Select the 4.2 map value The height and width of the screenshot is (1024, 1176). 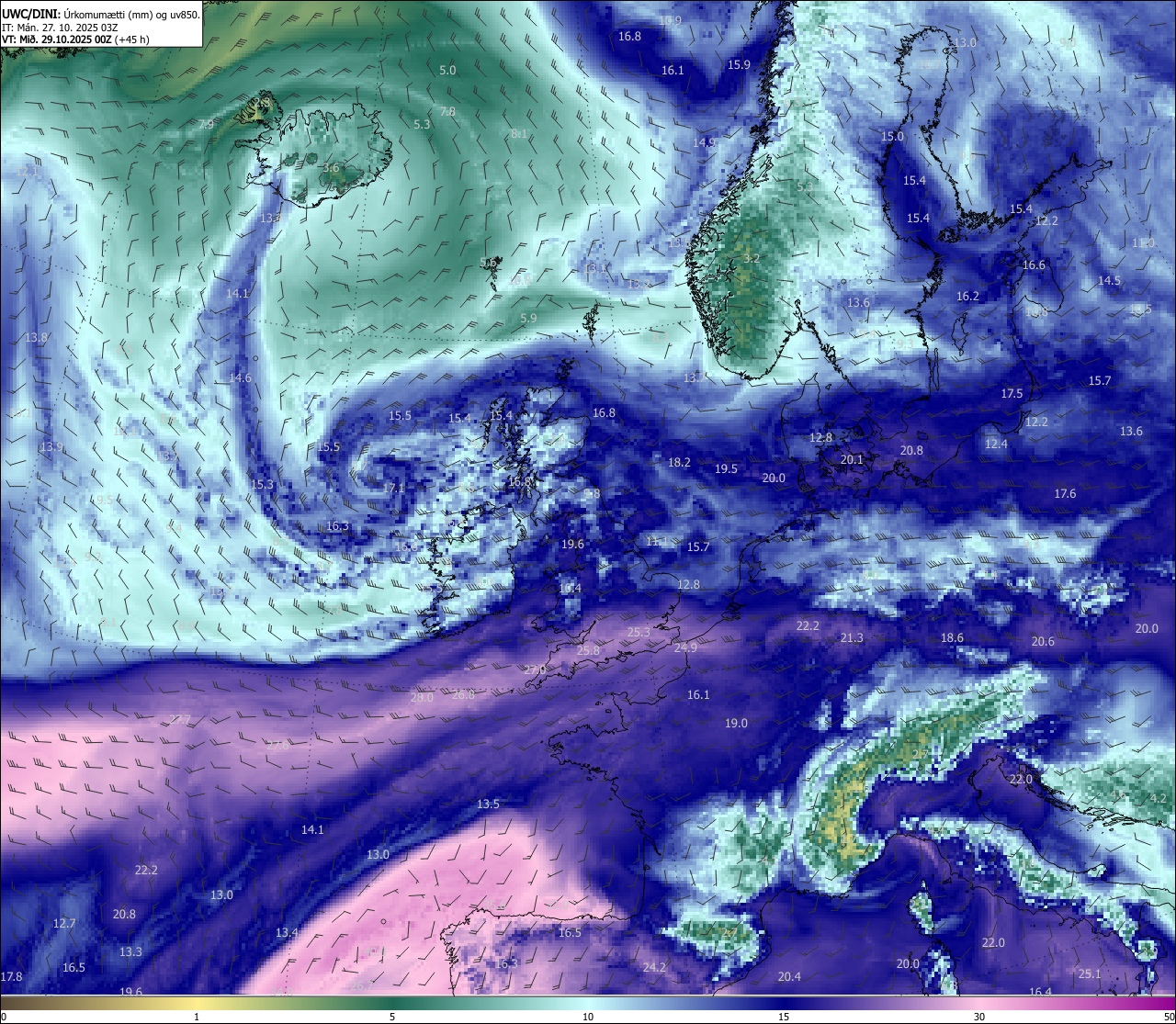click(1159, 797)
